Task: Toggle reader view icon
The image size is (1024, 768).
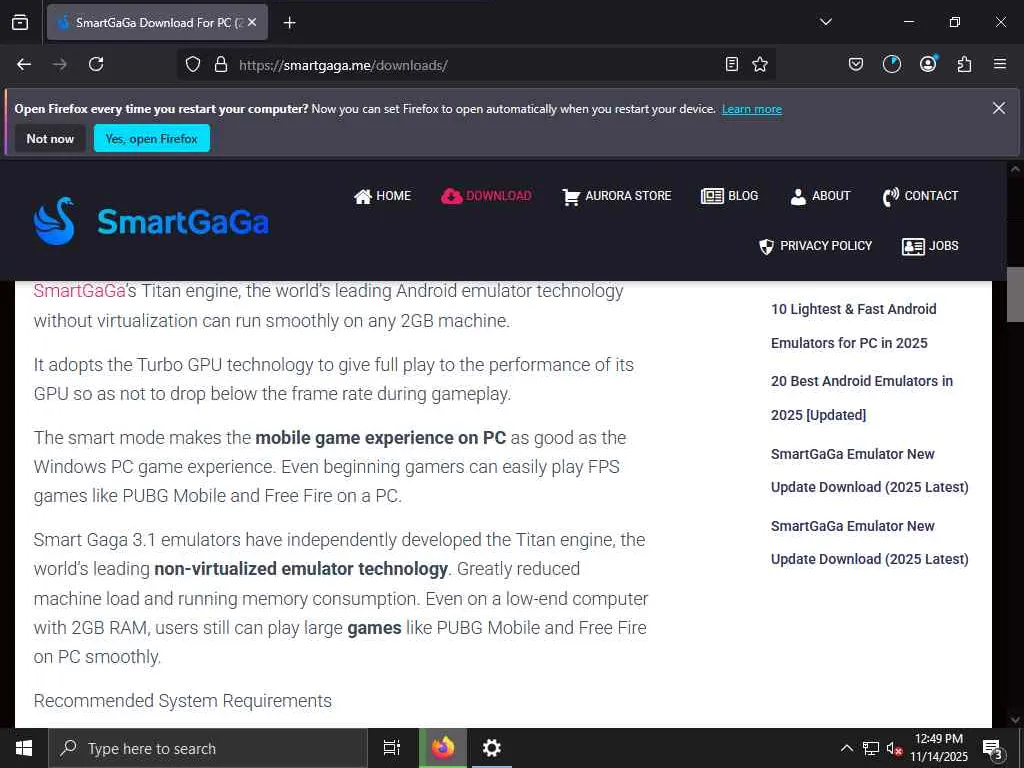Action: pos(732,64)
